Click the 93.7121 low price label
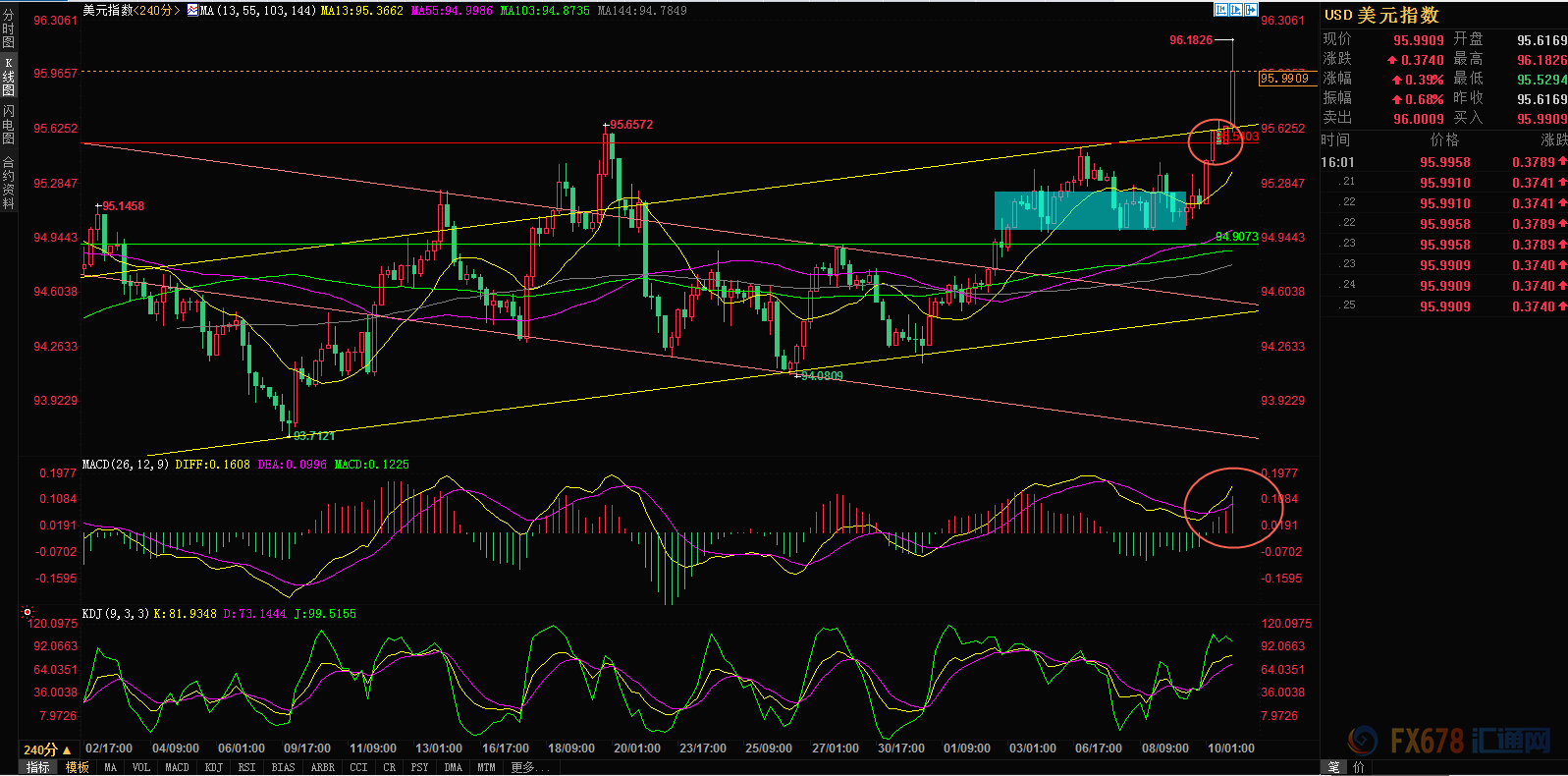The width and height of the screenshot is (1568, 776). coord(313,435)
